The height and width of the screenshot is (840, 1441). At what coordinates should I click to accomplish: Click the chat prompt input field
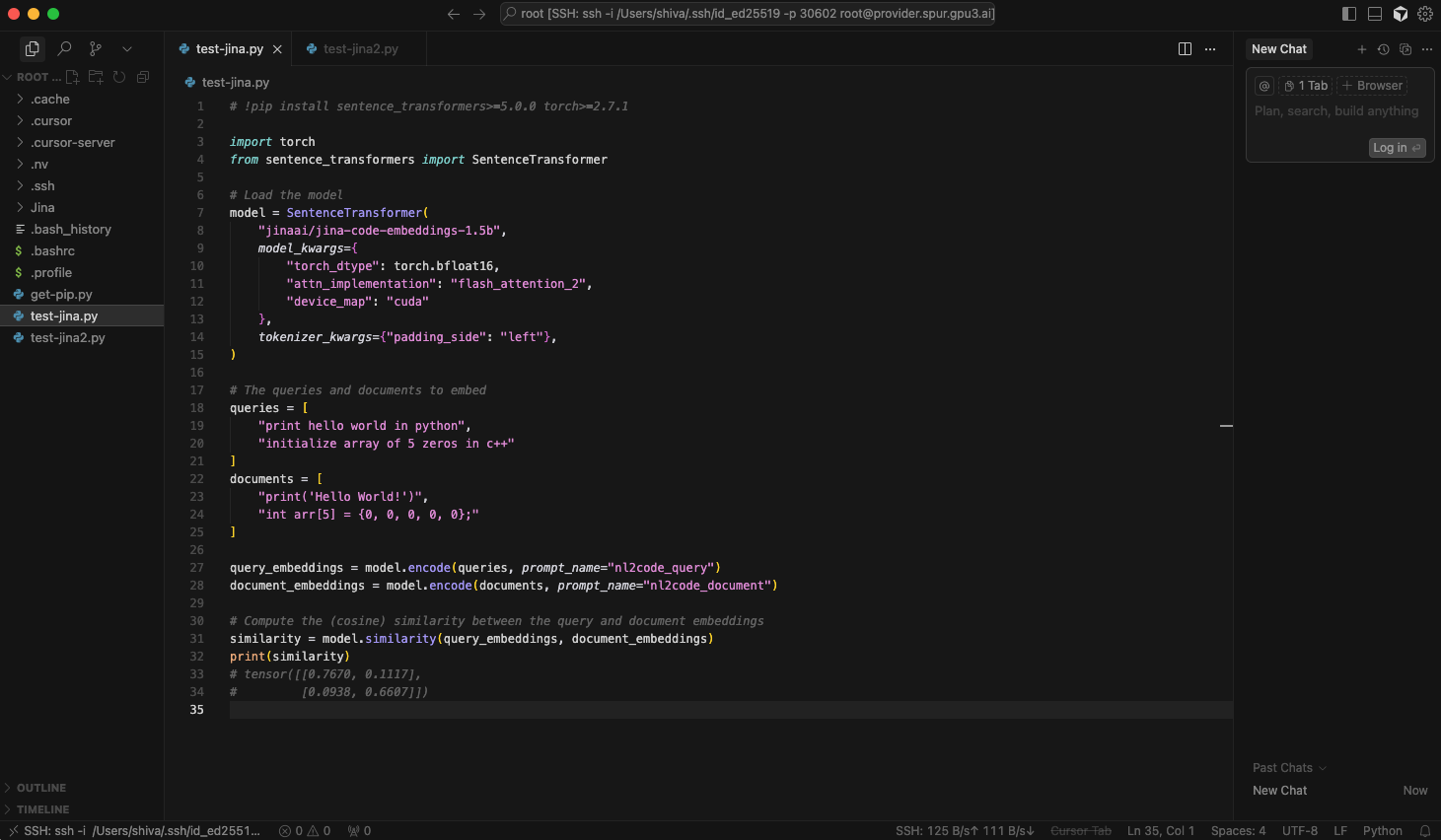[1336, 111]
